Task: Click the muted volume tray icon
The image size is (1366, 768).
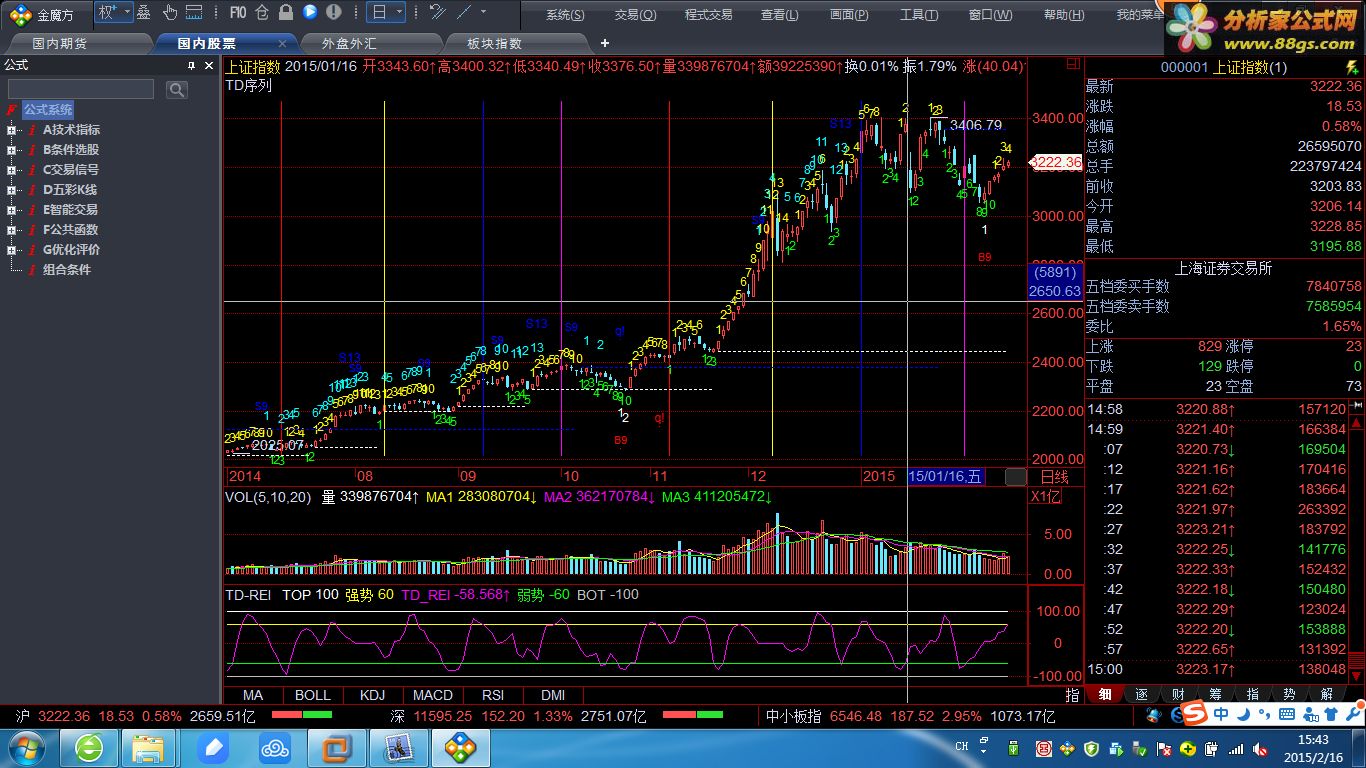Action: pos(1259,748)
